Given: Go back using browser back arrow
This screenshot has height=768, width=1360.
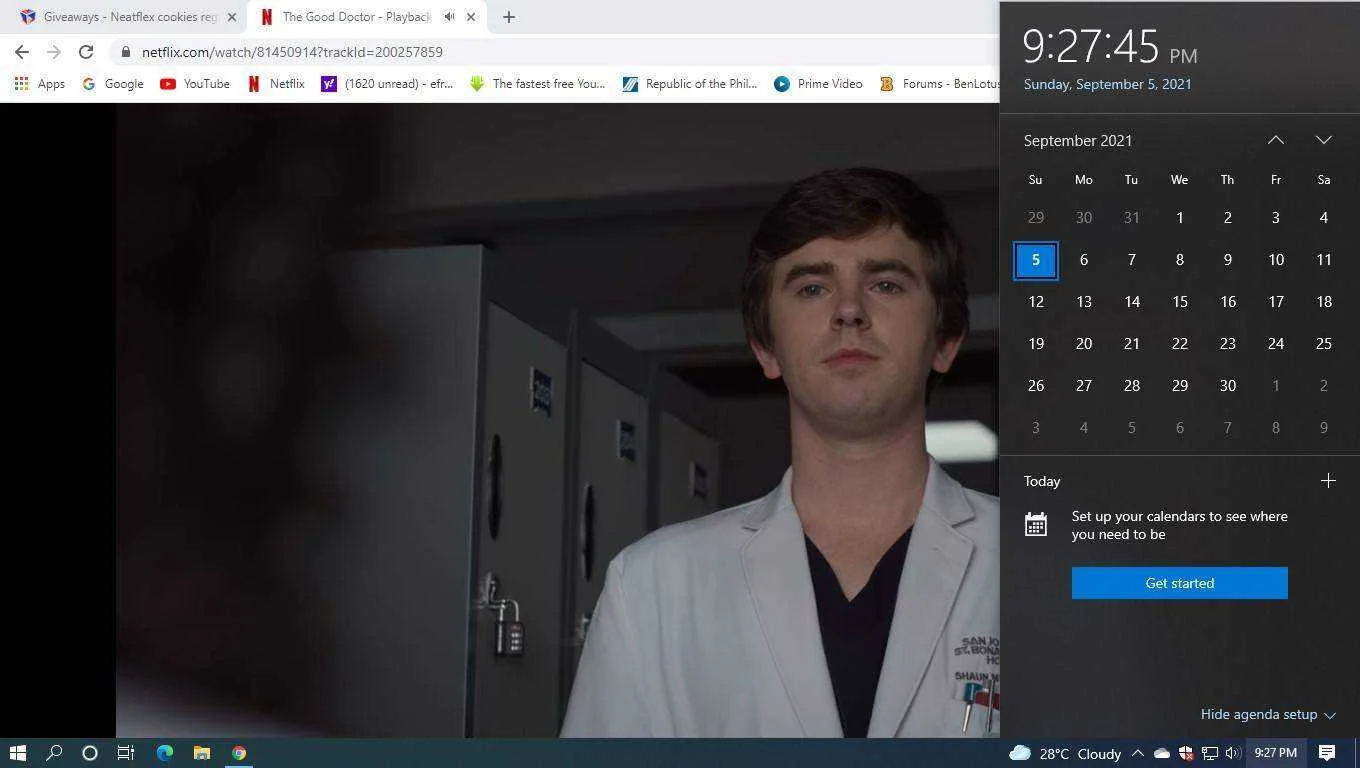Looking at the screenshot, I should click(22, 52).
